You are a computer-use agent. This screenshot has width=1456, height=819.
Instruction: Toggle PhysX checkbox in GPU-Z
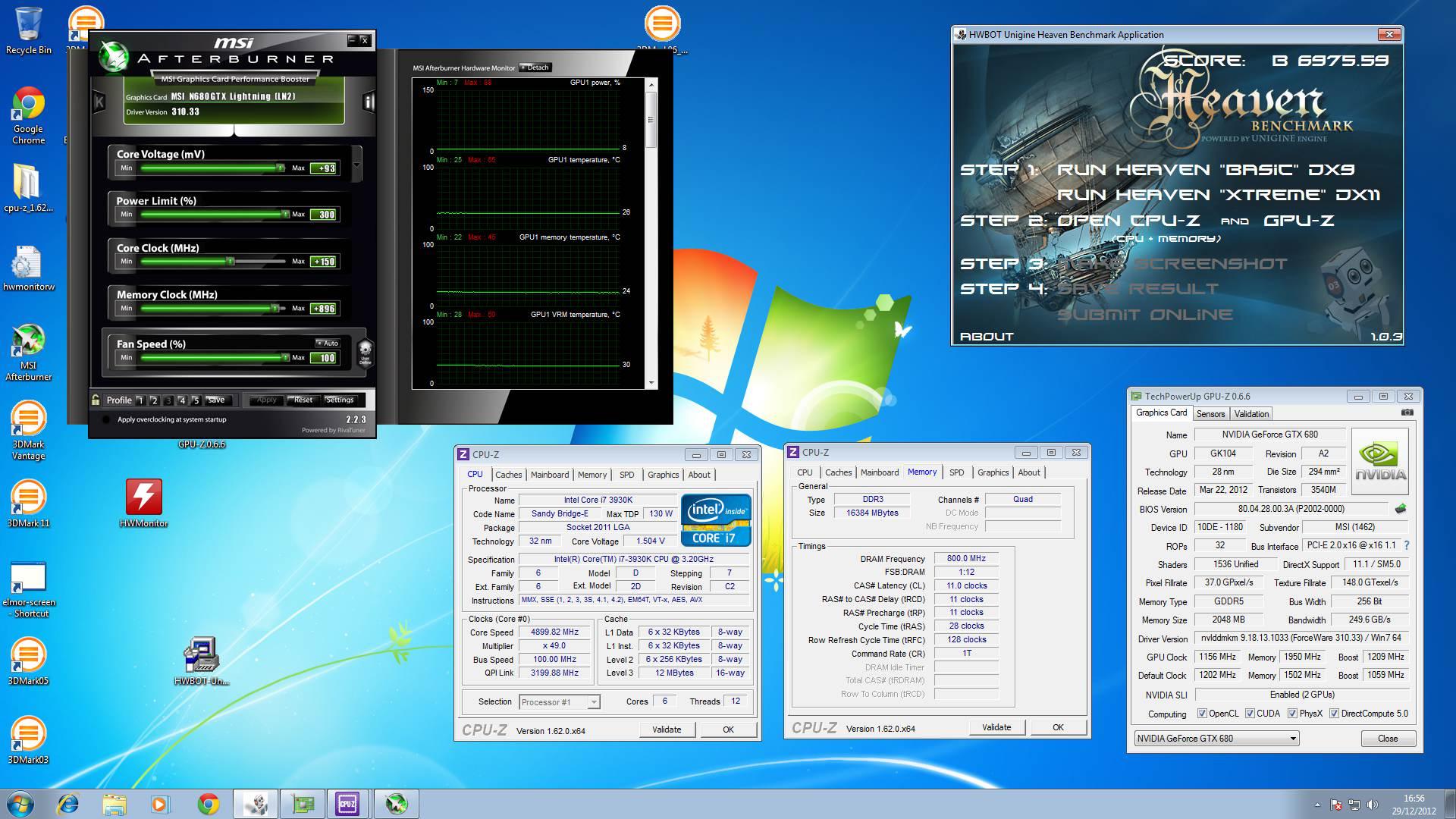pos(1292,714)
